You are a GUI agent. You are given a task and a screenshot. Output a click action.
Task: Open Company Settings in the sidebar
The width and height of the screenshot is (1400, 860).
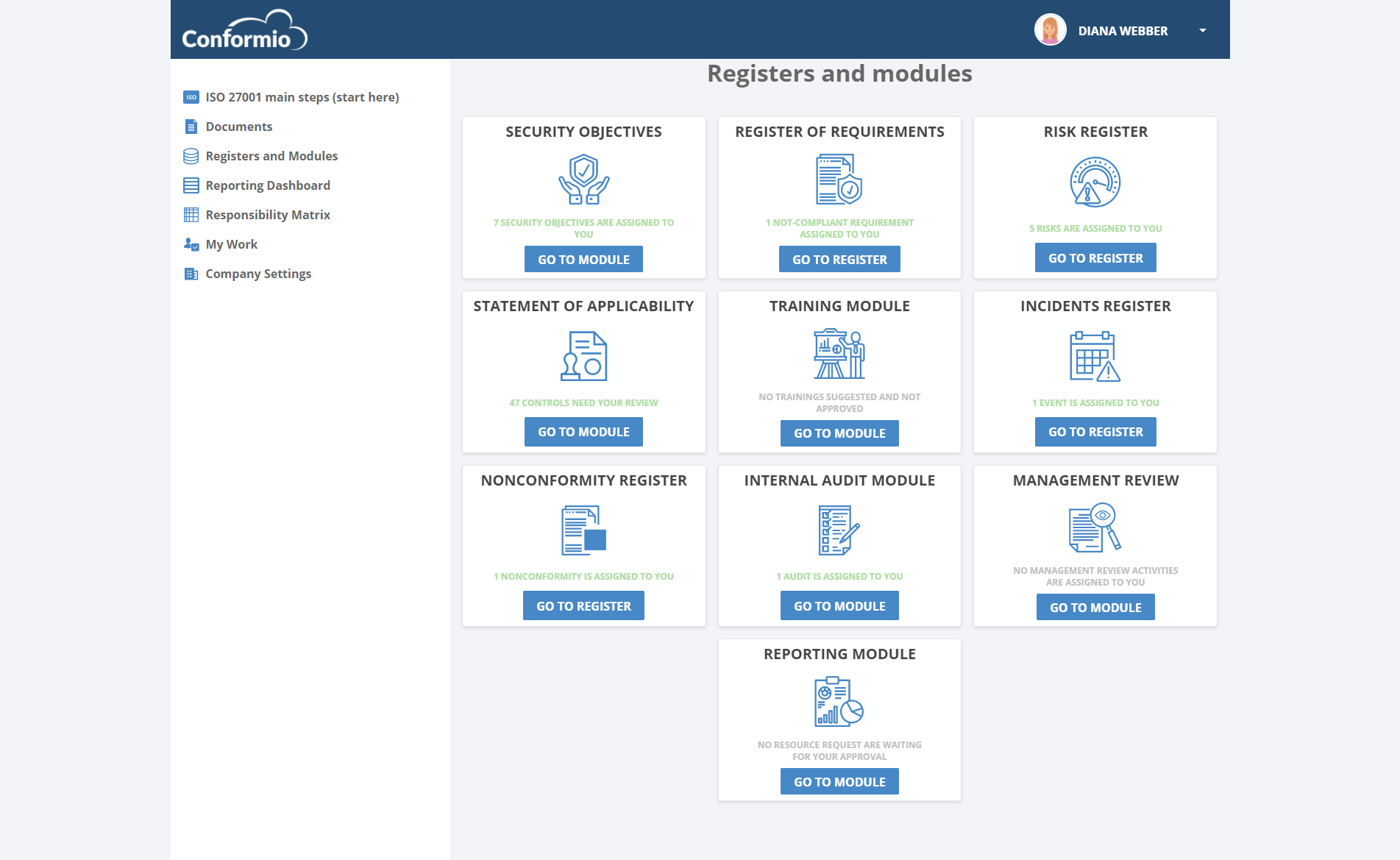[258, 274]
